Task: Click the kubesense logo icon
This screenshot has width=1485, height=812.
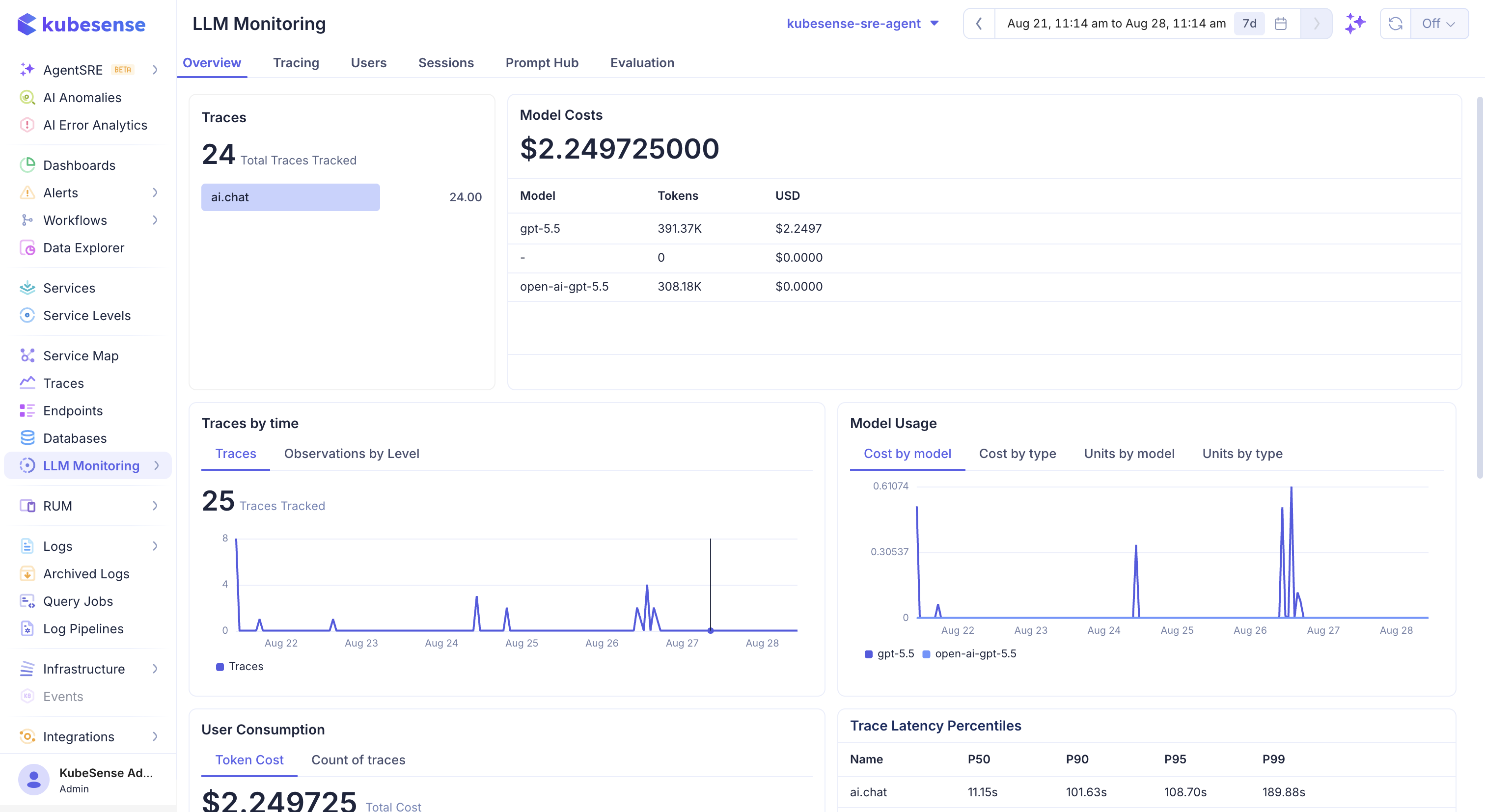Action: (x=27, y=24)
